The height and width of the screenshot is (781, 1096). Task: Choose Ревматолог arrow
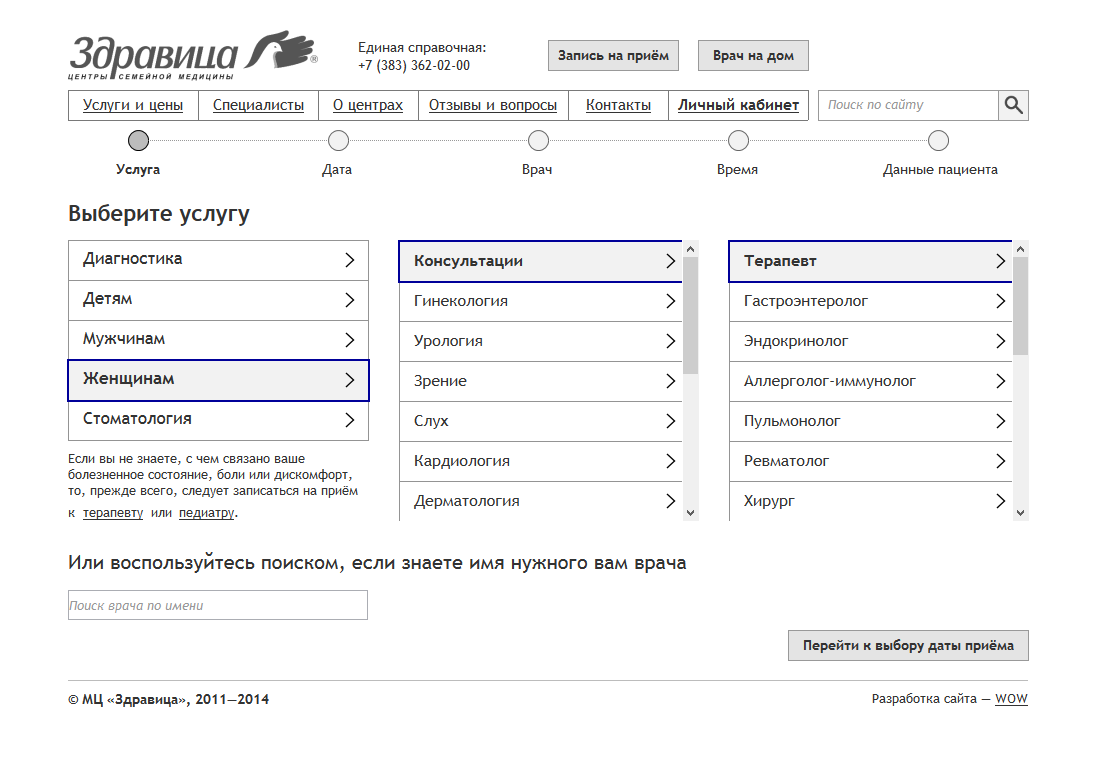coord(1000,461)
